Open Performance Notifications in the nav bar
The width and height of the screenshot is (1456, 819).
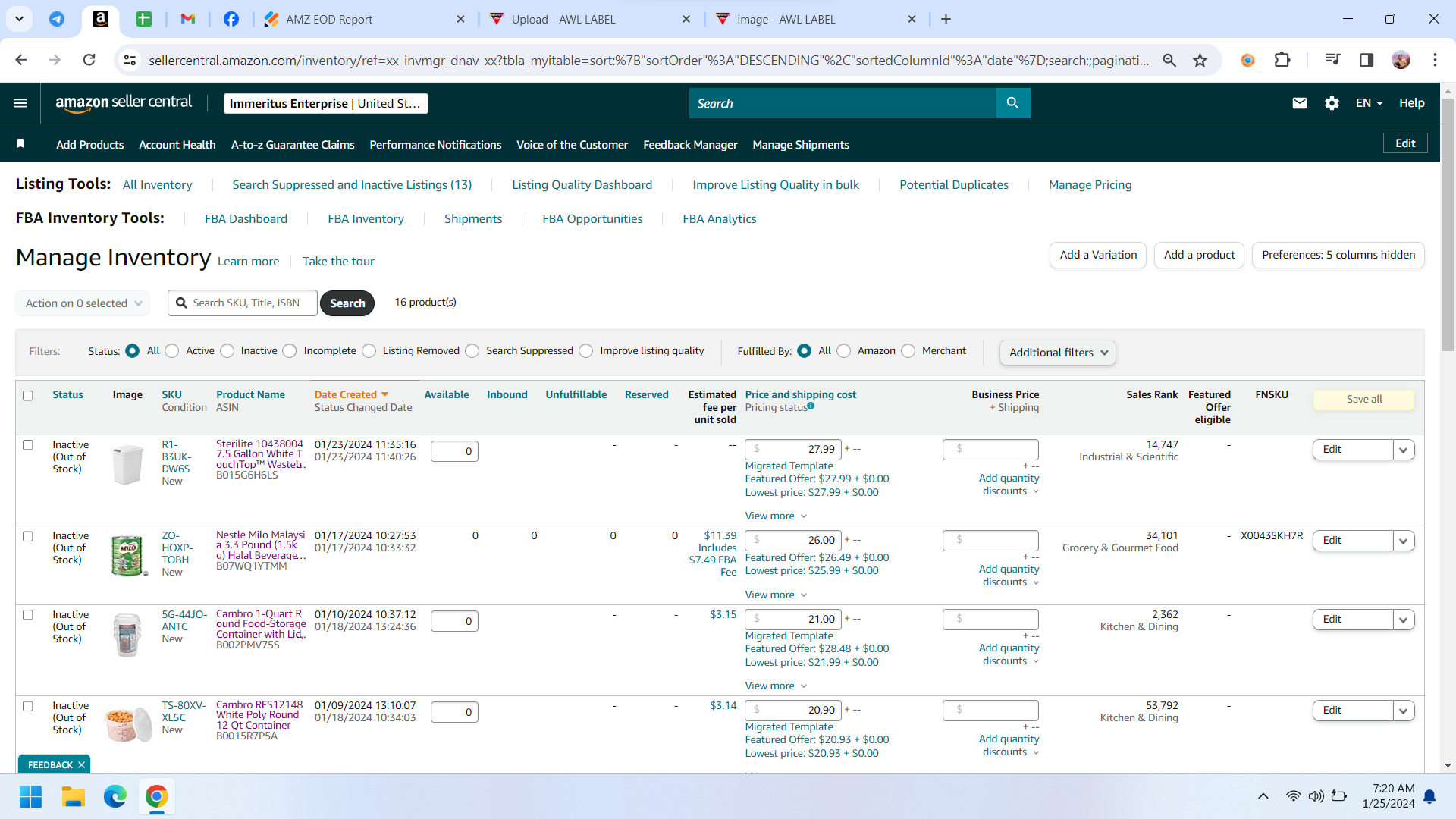pos(435,144)
